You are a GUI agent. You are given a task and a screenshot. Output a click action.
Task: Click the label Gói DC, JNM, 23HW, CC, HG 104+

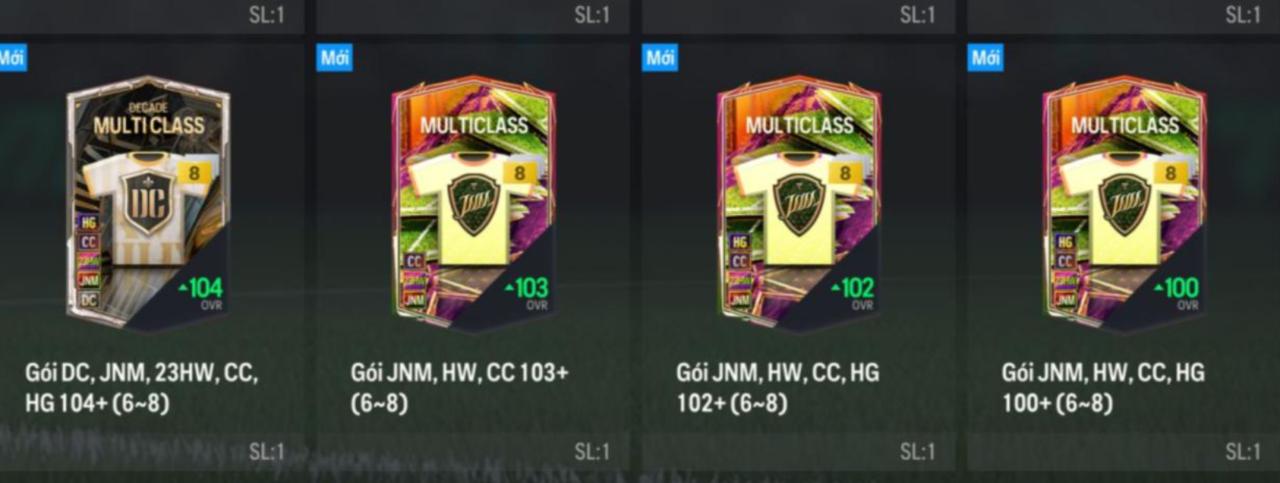click(141, 388)
